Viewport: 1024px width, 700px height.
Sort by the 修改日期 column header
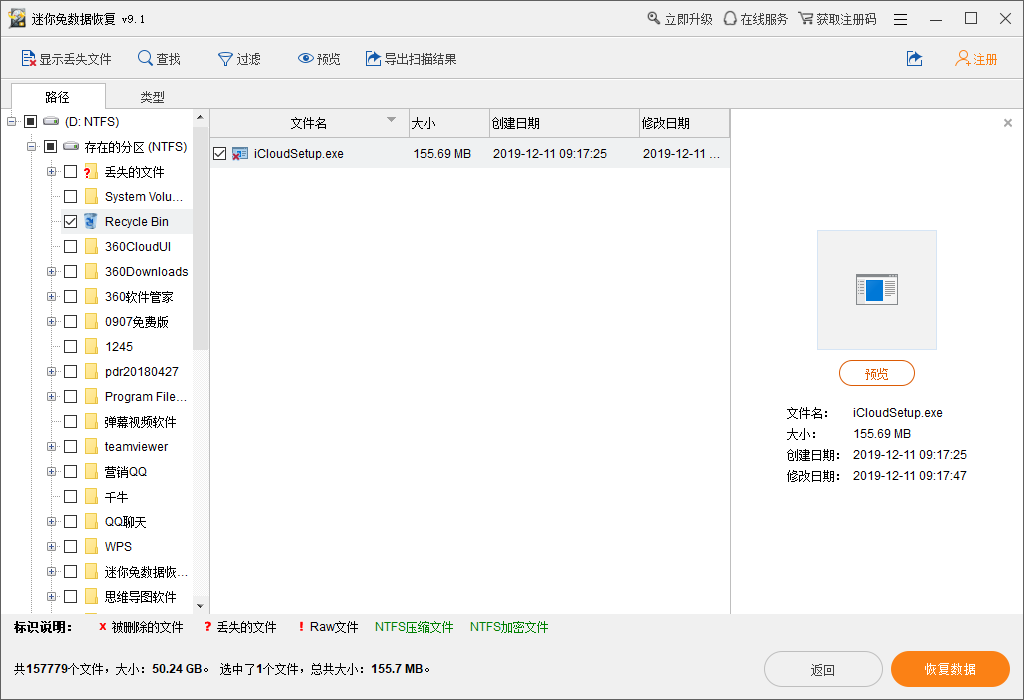tap(684, 123)
